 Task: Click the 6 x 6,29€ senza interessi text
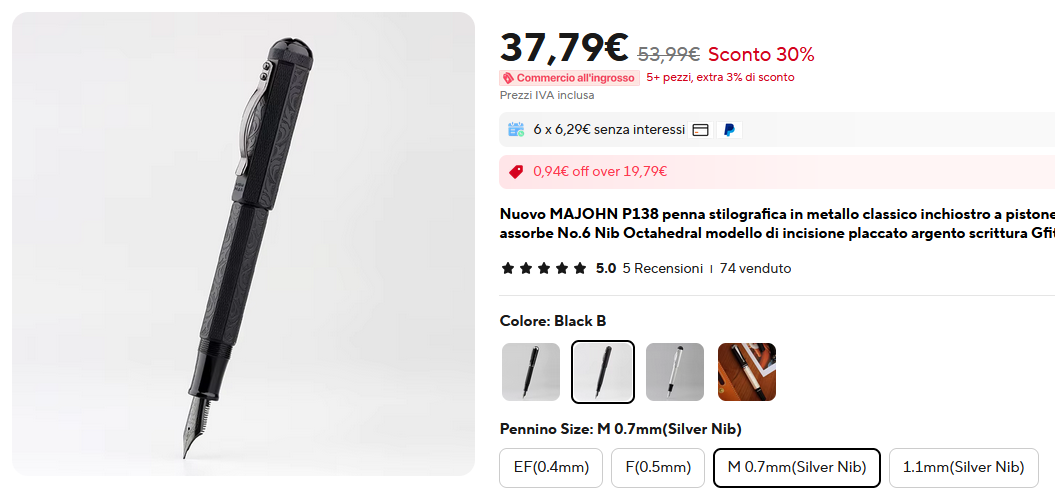[x=609, y=130]
